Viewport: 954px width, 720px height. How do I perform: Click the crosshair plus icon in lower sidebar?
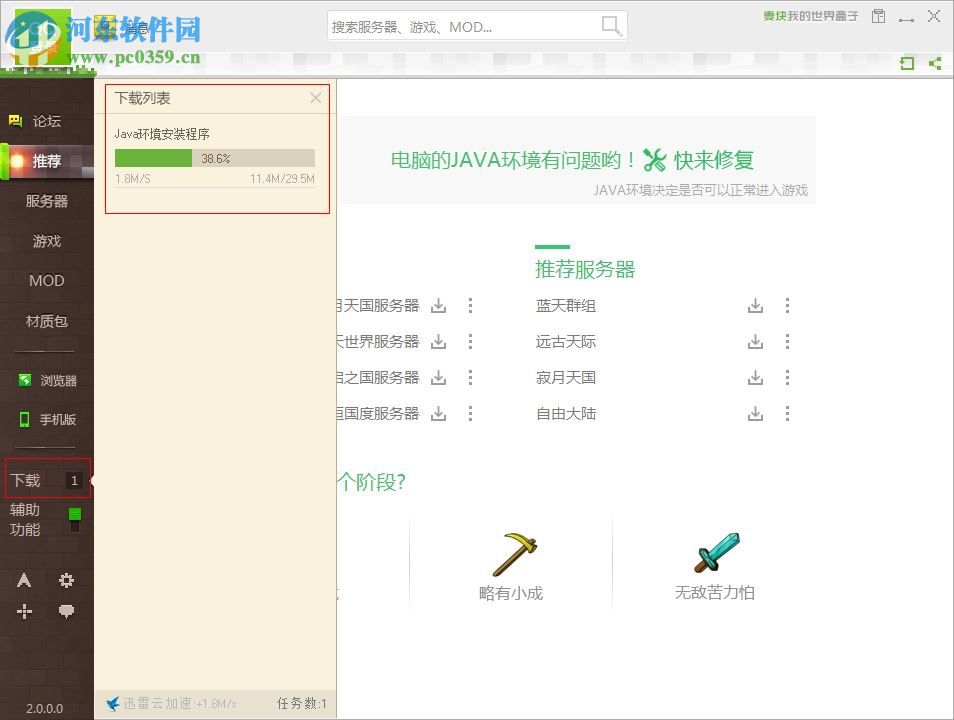coord(24,611)
